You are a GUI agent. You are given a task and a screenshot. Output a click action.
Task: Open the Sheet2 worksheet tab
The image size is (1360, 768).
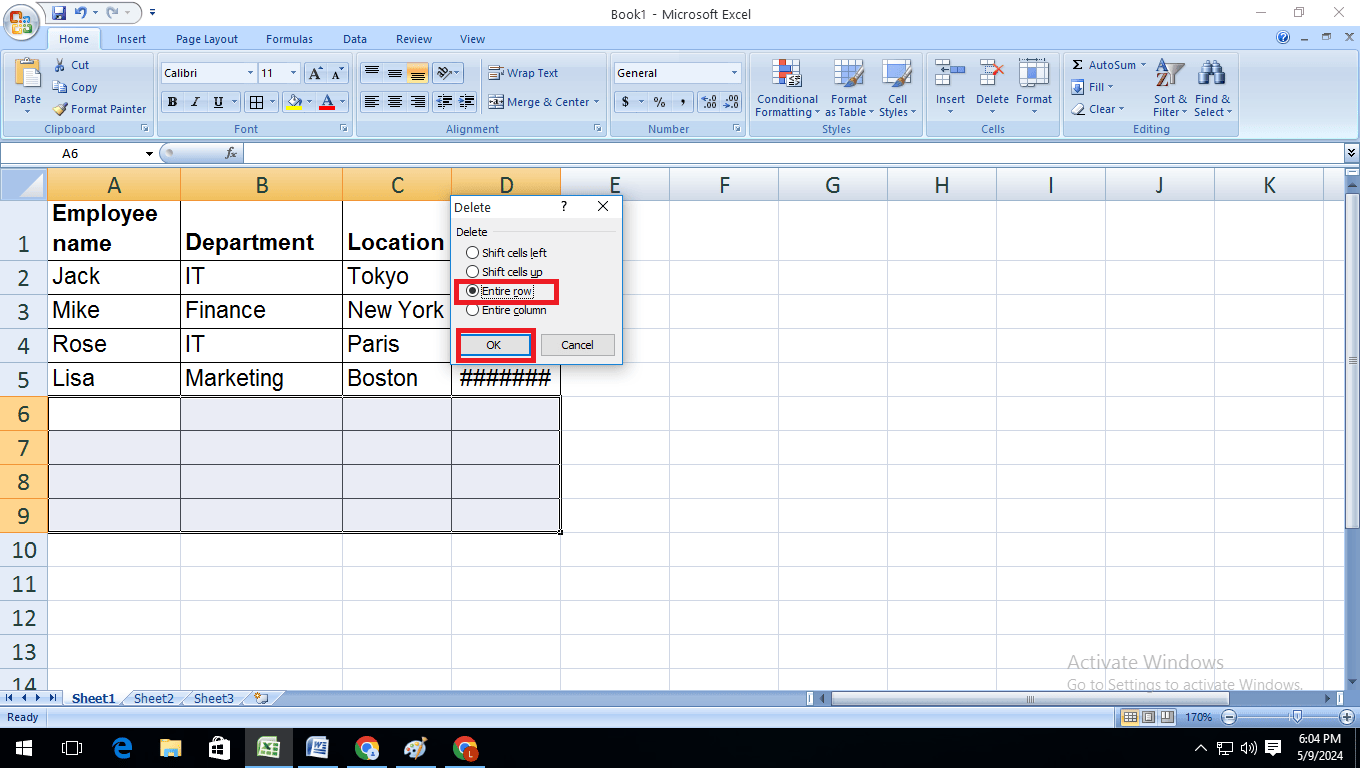coord(152,698)
